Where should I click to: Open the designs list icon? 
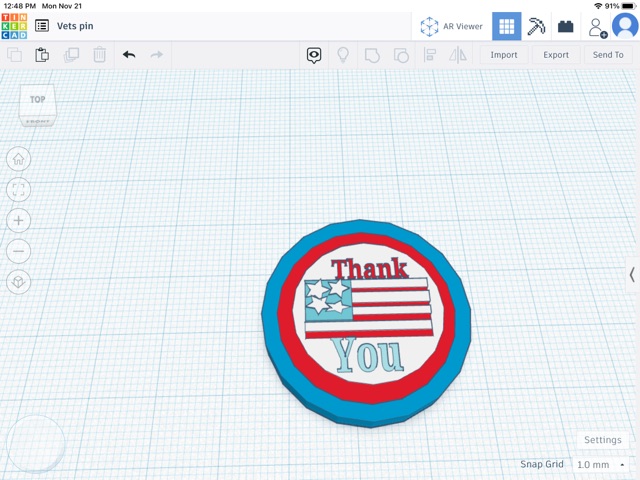point(42,26)
